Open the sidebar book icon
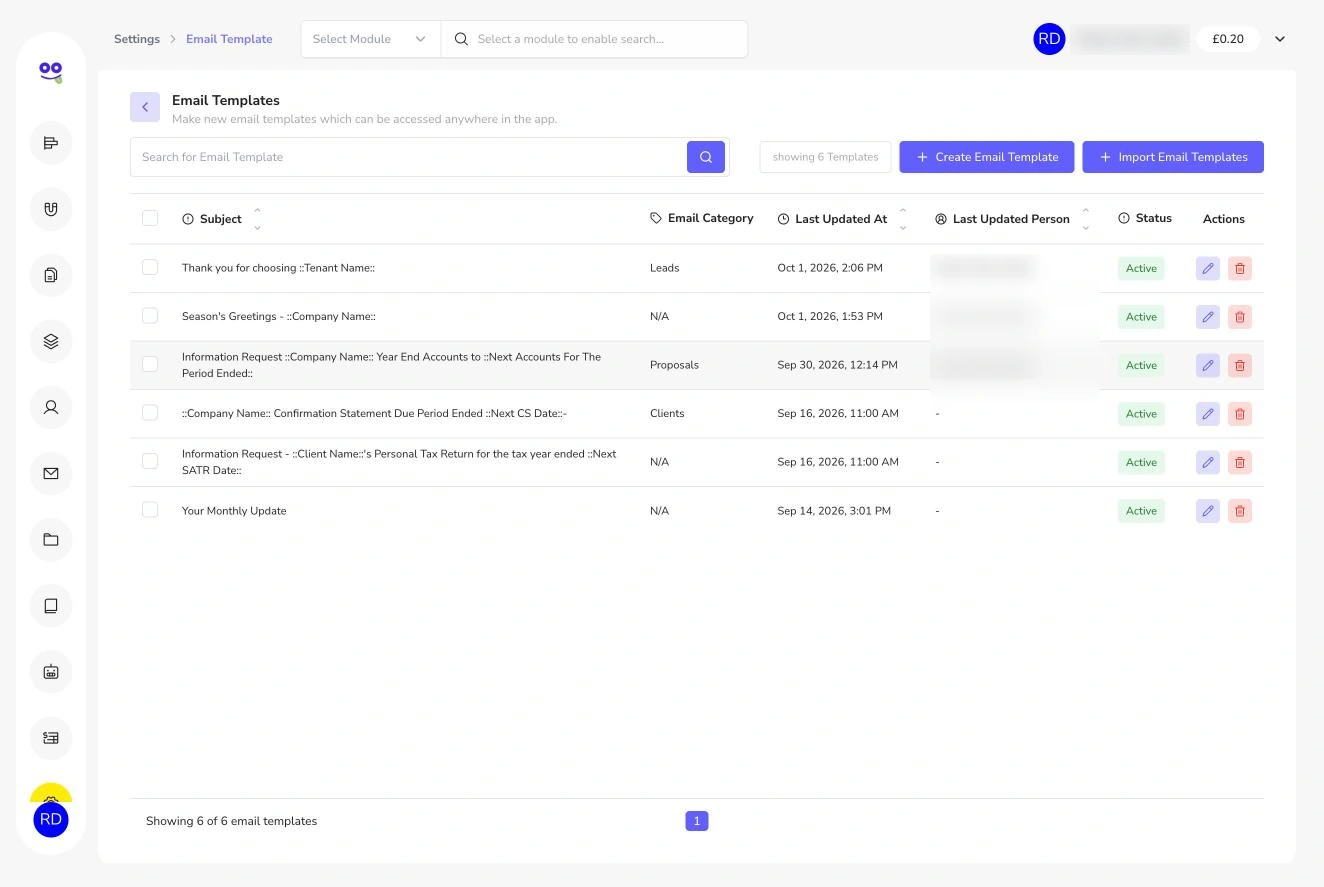Image resolution: width=1324 pixels, height=887 pixels. point(51,606)
